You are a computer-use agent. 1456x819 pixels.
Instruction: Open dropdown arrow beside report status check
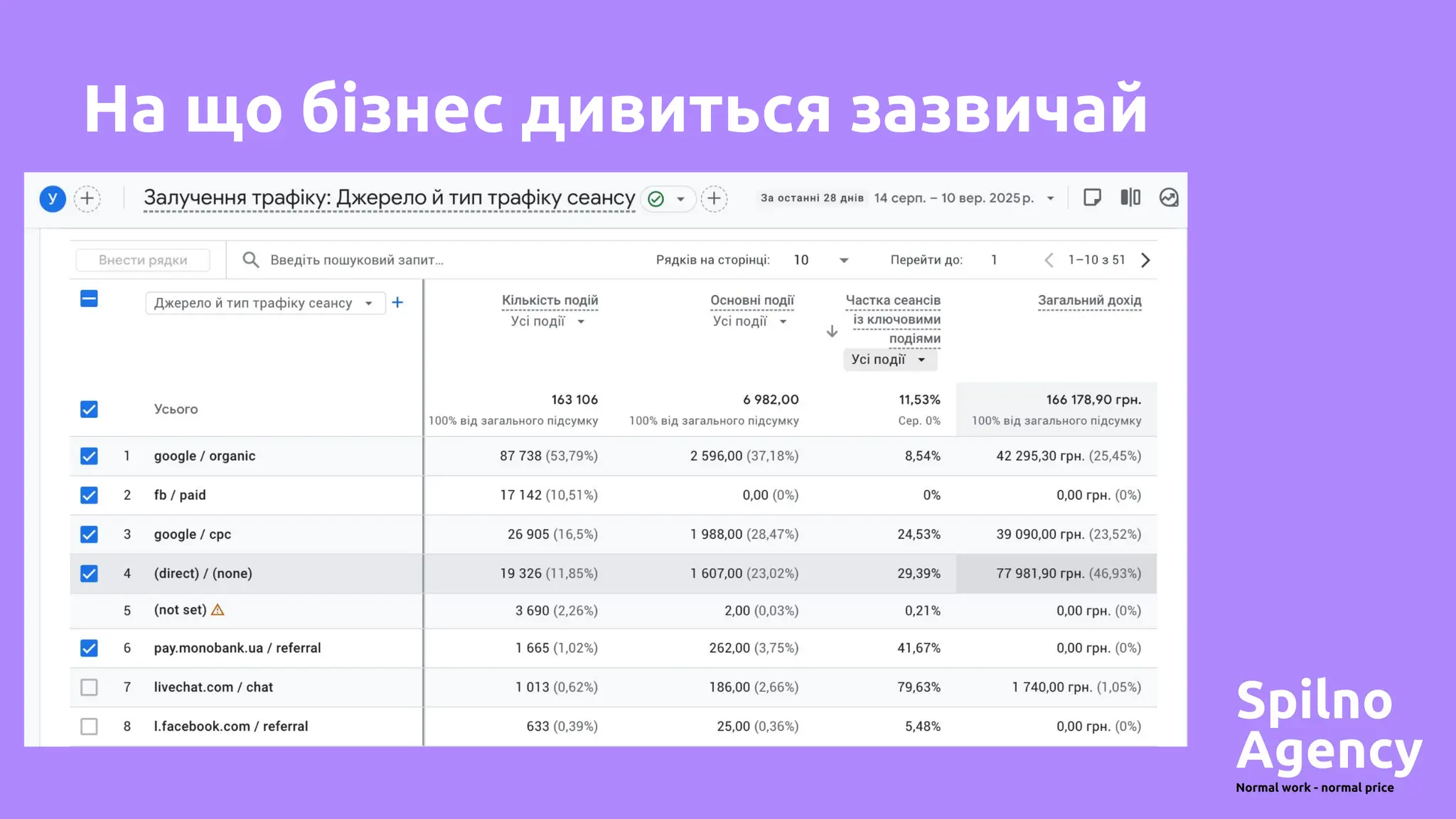[680, 199]
